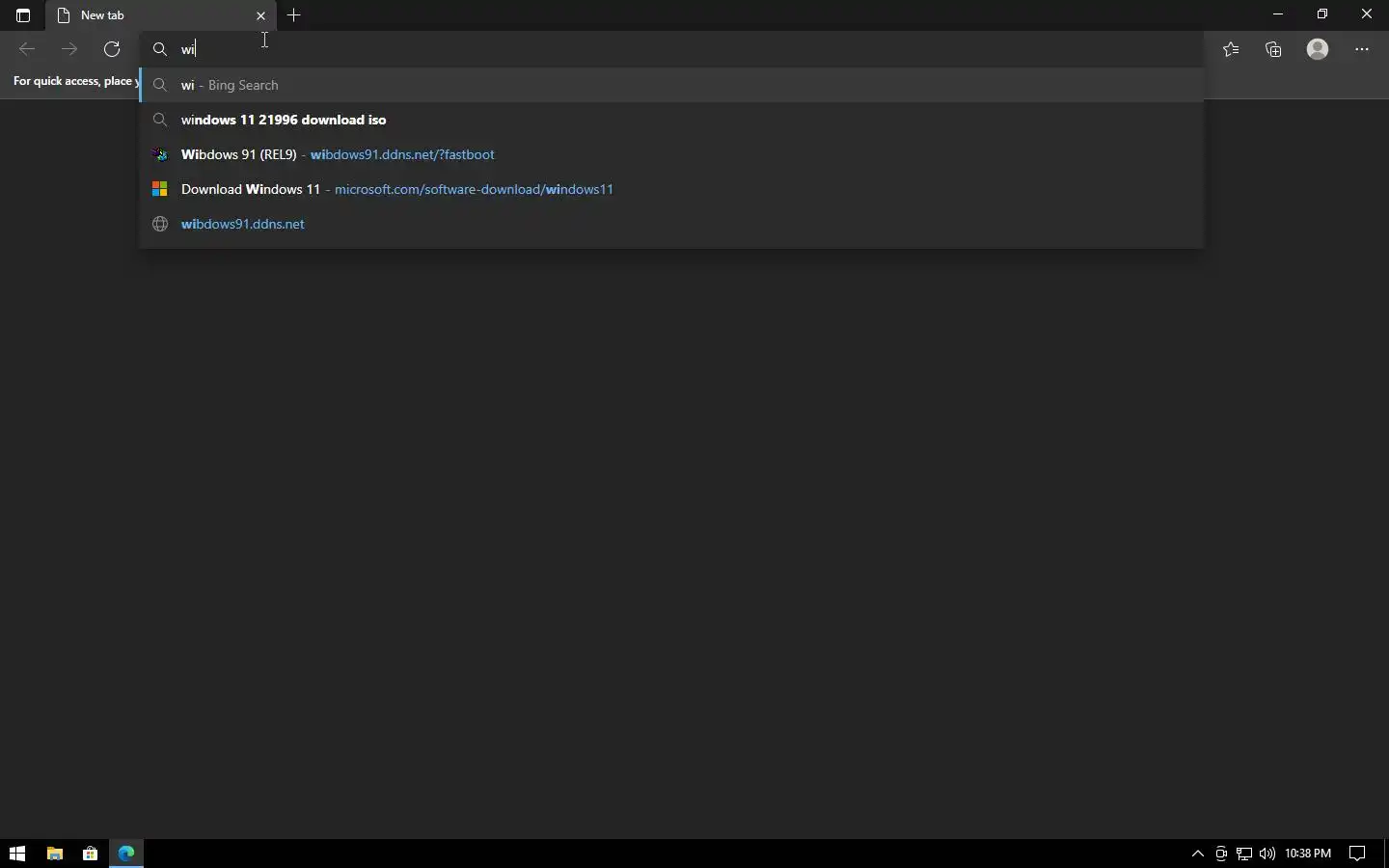Click the Meet Now tray icon
Viewport: 1389px width, 868px height.
click(x=1221, y=854)
